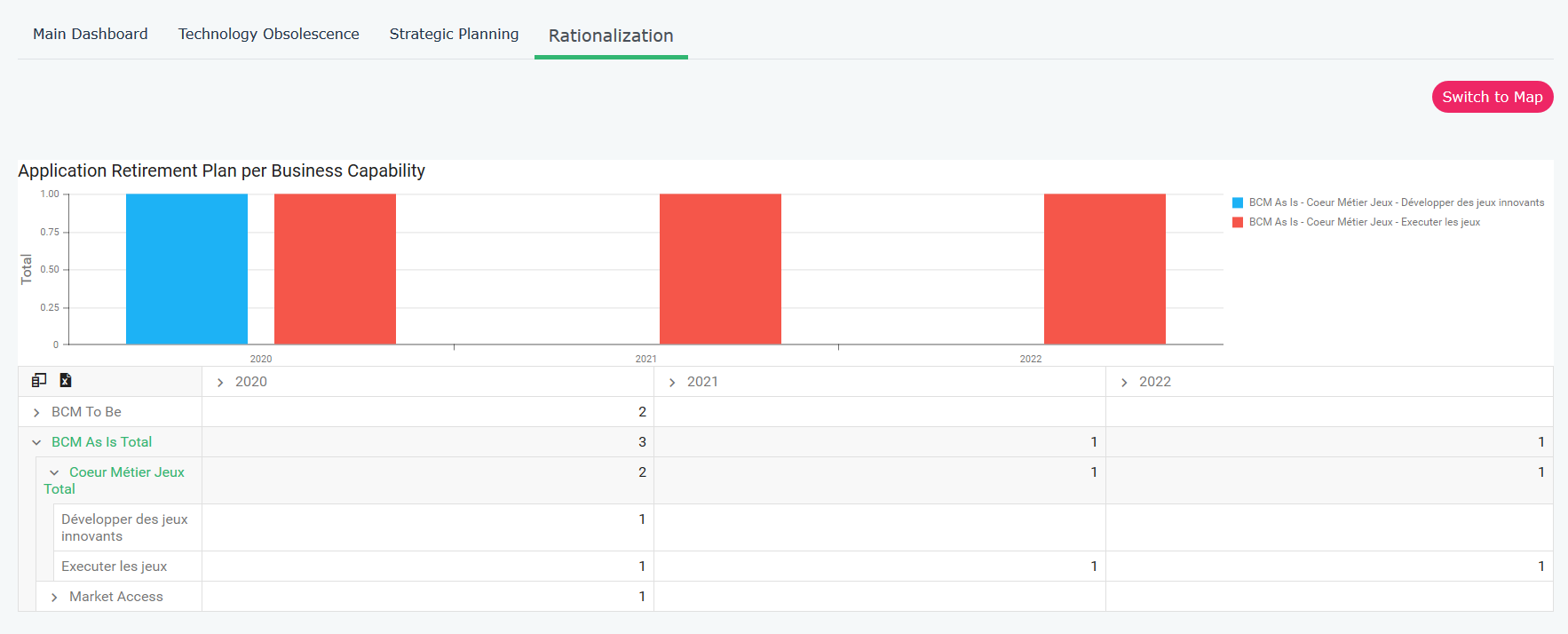Toggle red legend swatch for Executer les jeux

[1238, 223]
